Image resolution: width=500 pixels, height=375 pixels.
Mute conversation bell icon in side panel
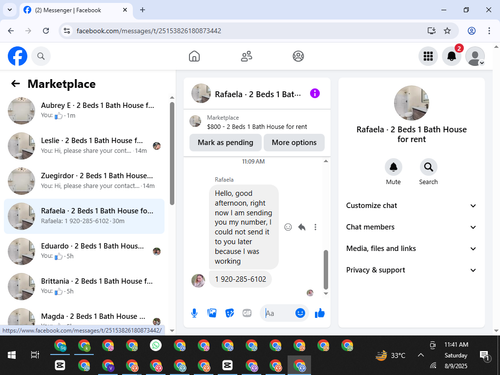tap(393, 167)
